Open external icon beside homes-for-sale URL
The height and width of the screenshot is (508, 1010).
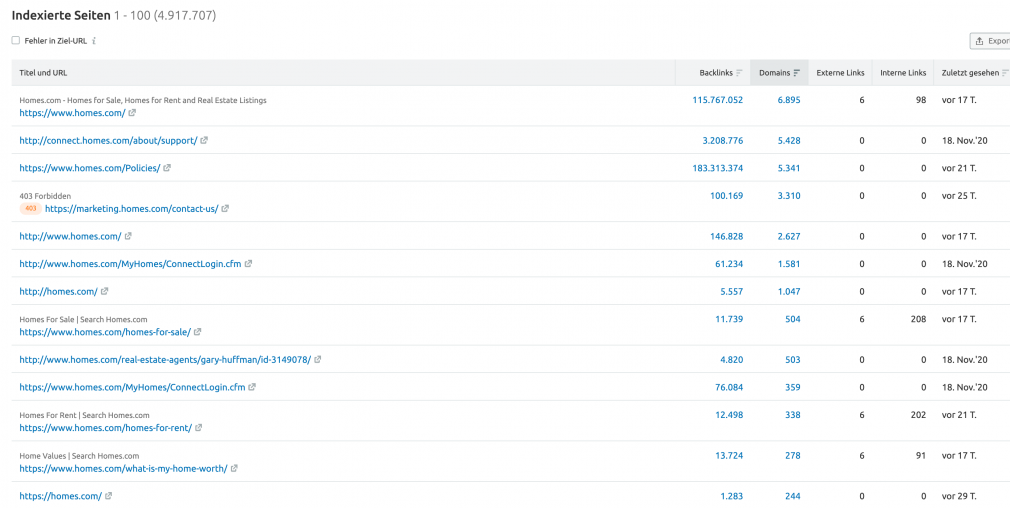(198, 332)
